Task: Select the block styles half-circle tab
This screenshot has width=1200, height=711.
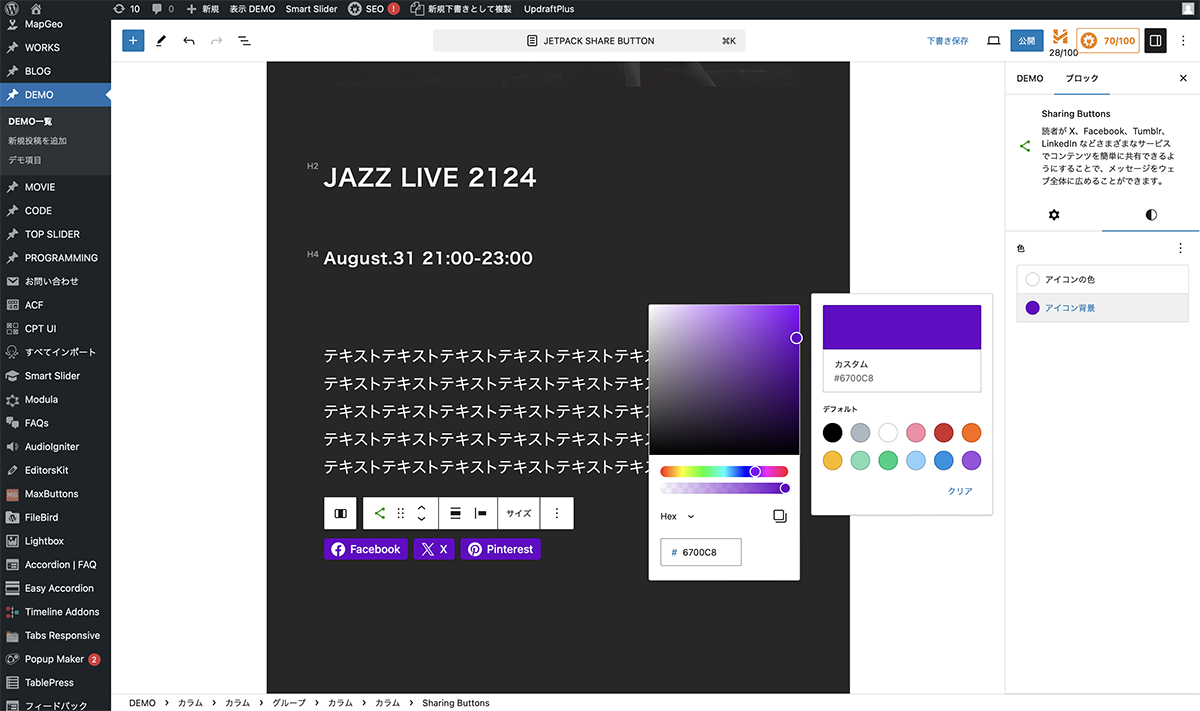Action: (x=1151, y=215)
